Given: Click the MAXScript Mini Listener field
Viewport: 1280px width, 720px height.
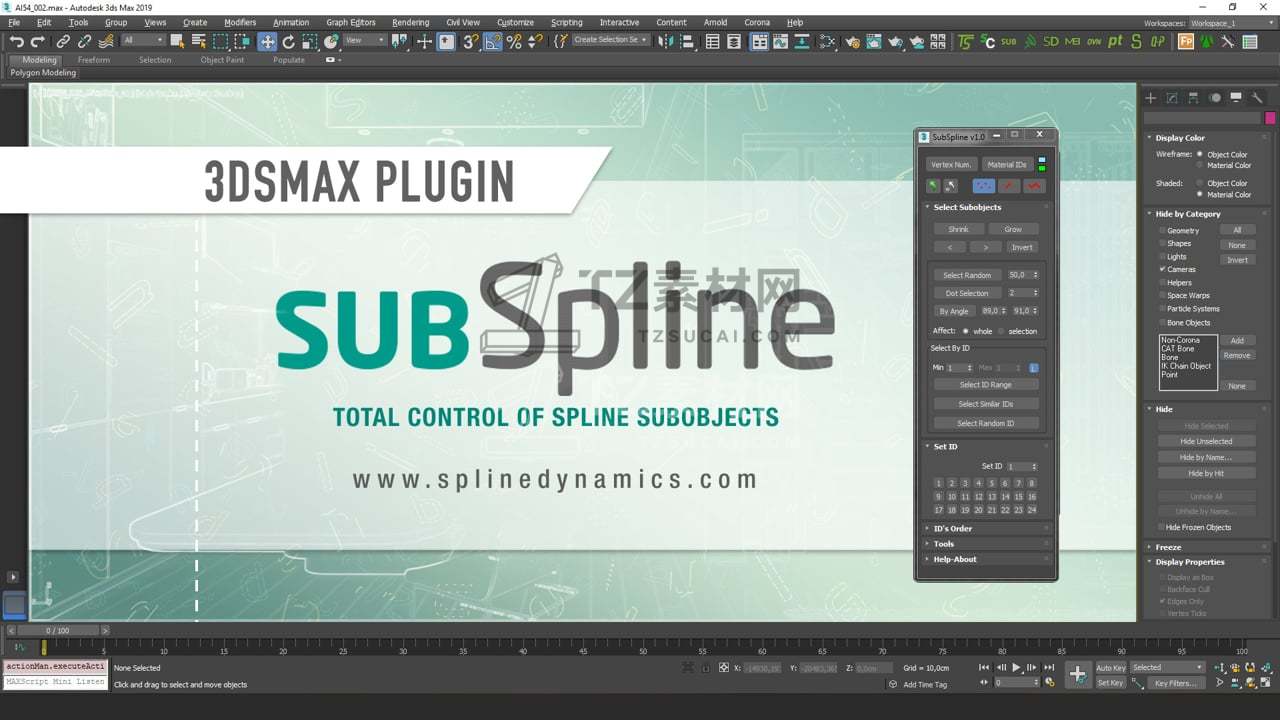Looking at the screenshot, I should 55,682.
